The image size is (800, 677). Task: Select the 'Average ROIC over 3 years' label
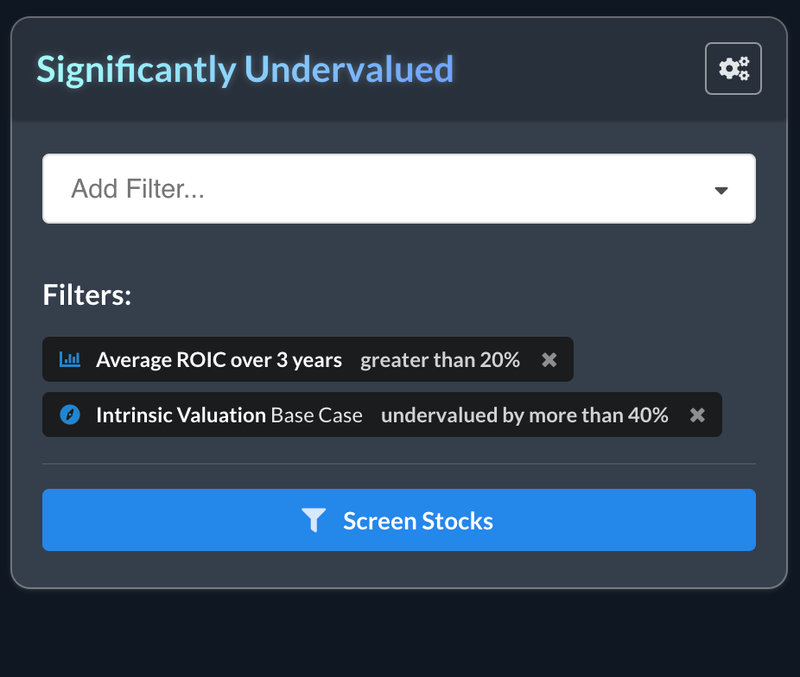tap(219, 360)
